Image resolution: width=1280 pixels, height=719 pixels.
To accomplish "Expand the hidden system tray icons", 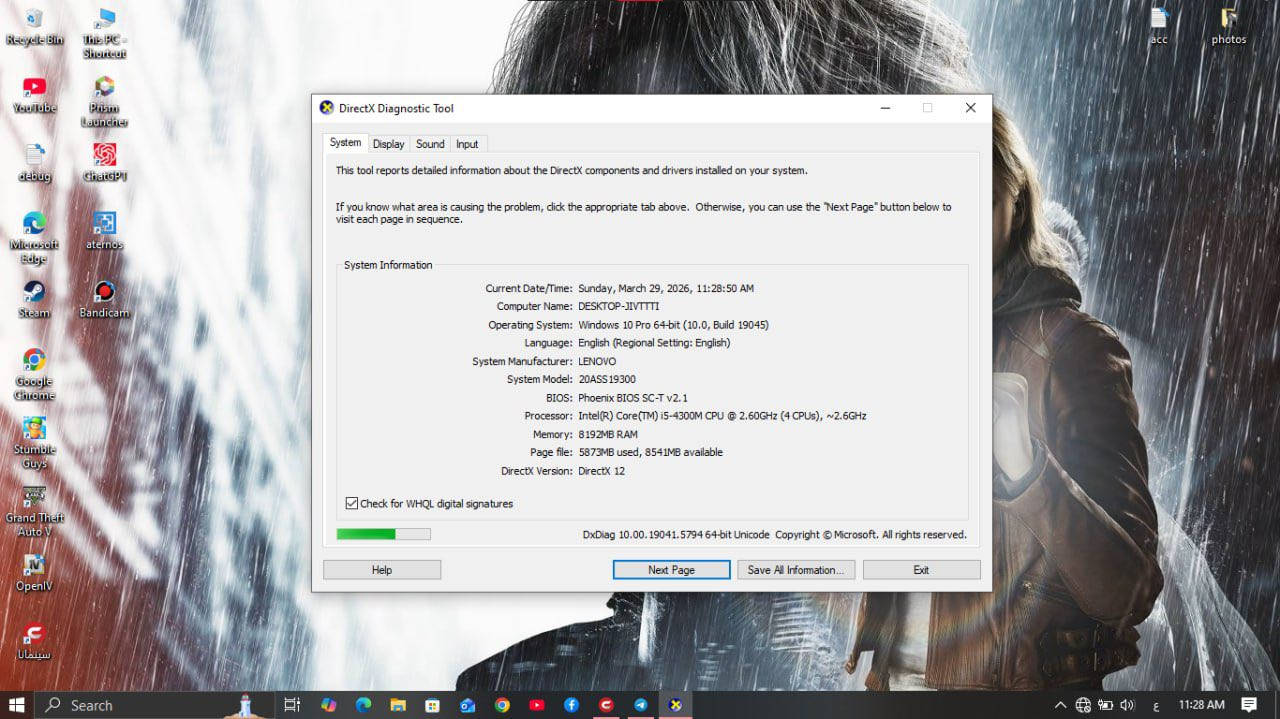I will (x=1060, y=705).
